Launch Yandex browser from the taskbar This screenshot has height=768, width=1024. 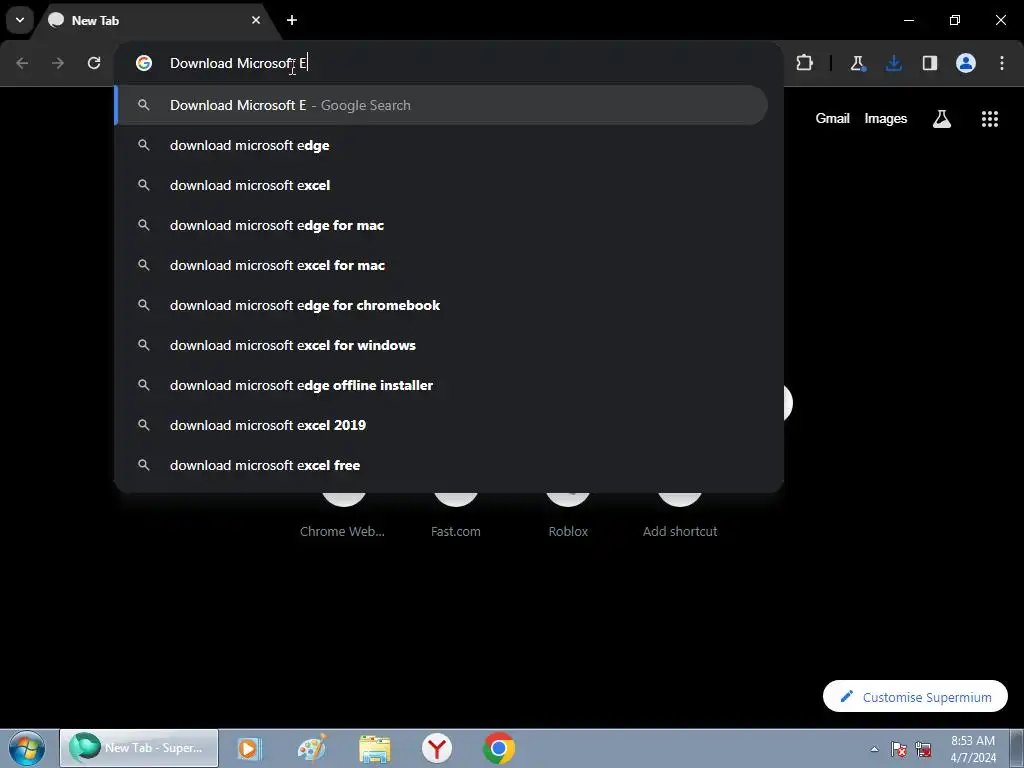pyautogui.click(x=437, y=748)
